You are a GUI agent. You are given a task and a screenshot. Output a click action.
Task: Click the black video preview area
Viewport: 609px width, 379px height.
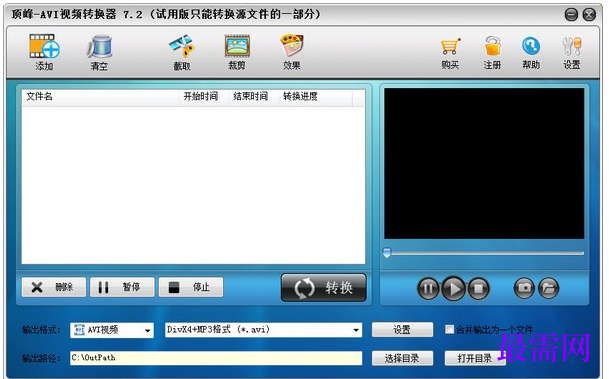(x=484, y=163)
